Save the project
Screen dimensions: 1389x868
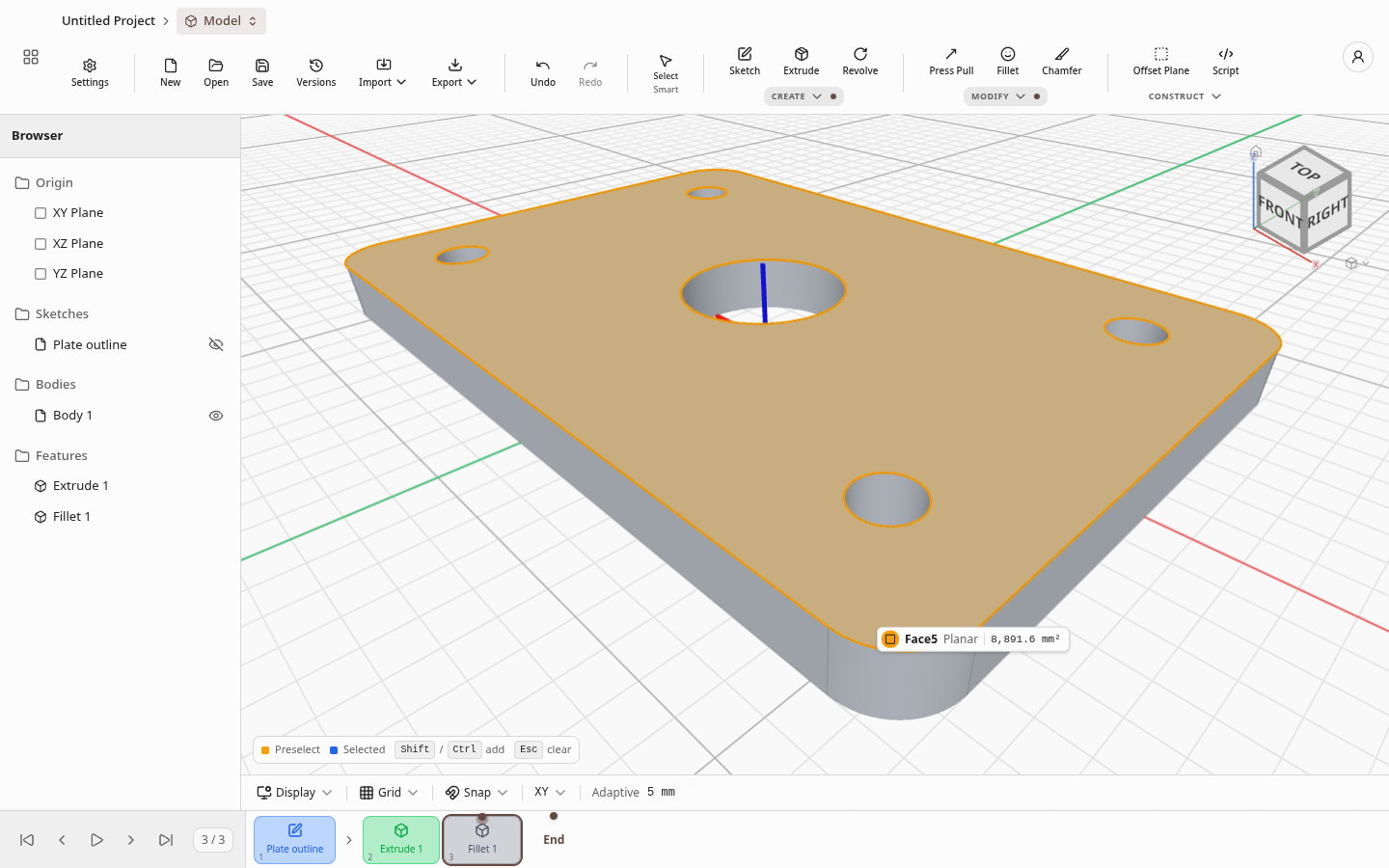point(262,72)
